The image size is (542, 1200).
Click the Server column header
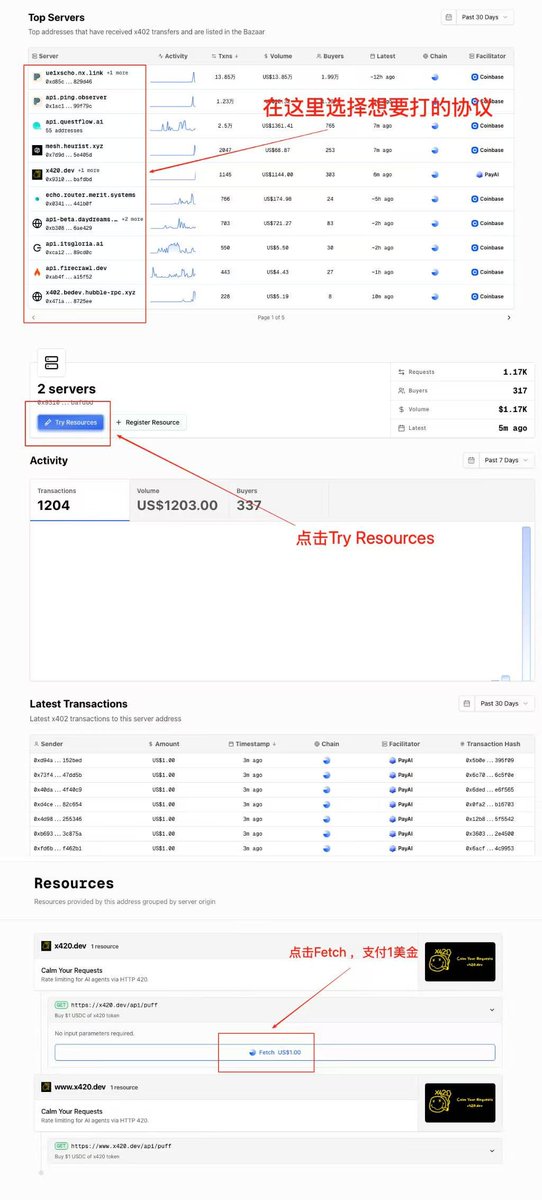pyautogui.click(x=45, y=56)
